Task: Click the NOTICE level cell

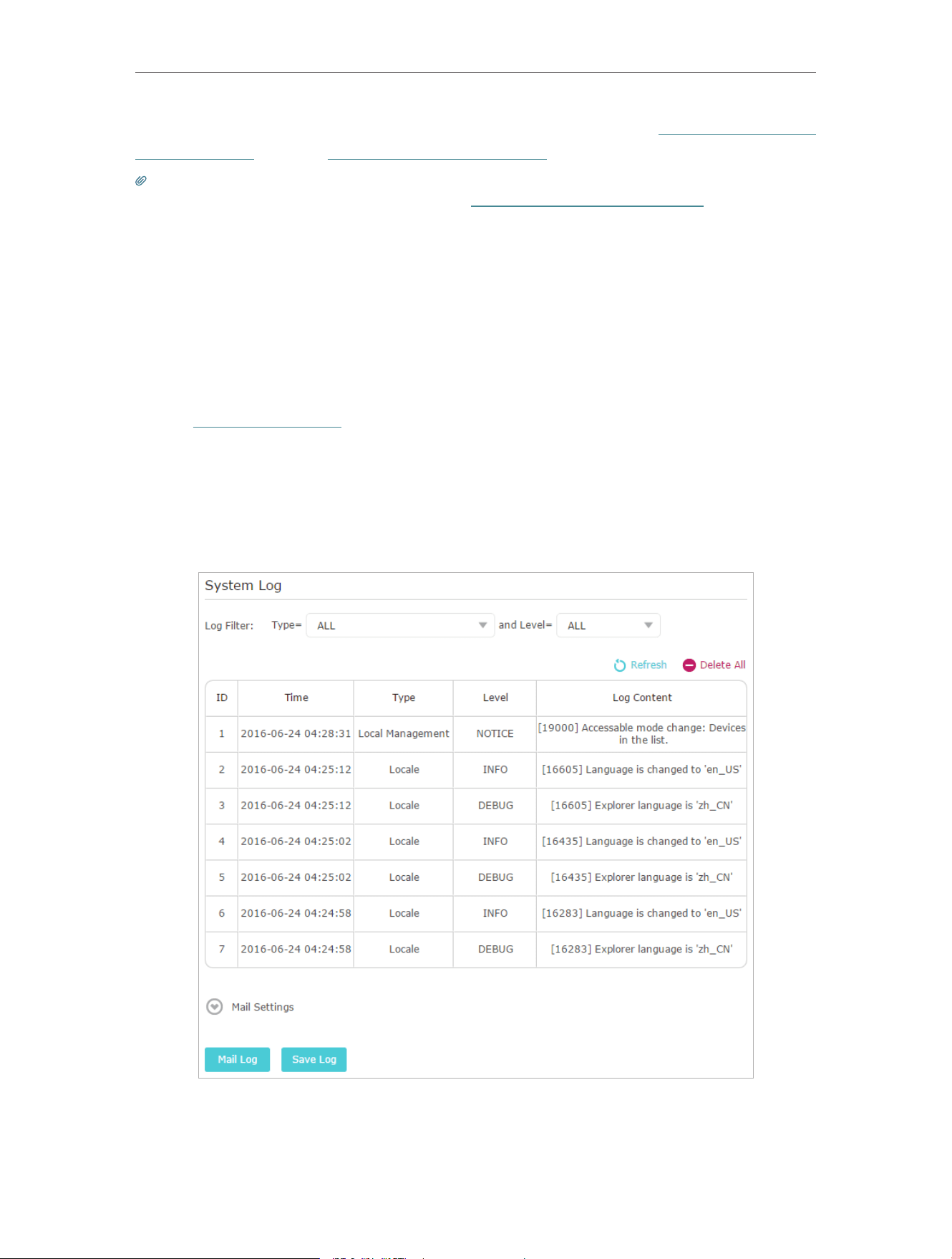Action: click(x=495, y=733)
